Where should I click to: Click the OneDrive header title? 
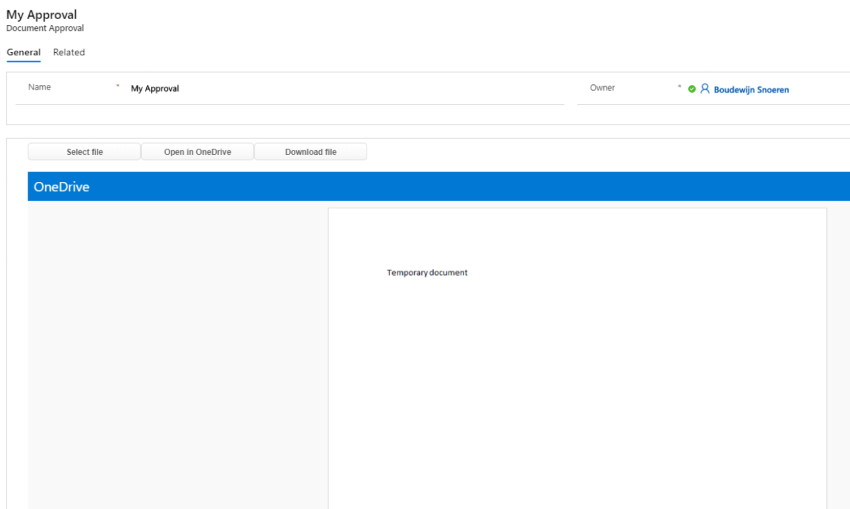point(61,187)
